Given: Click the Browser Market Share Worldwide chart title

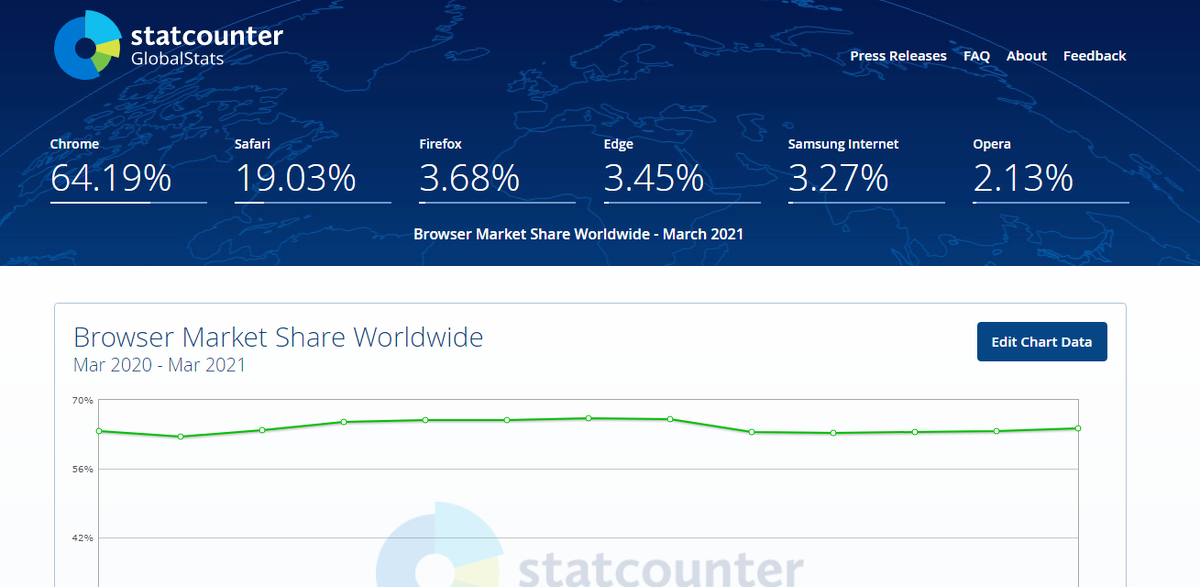Looking at the screenshot, I should tap(278, 337).
